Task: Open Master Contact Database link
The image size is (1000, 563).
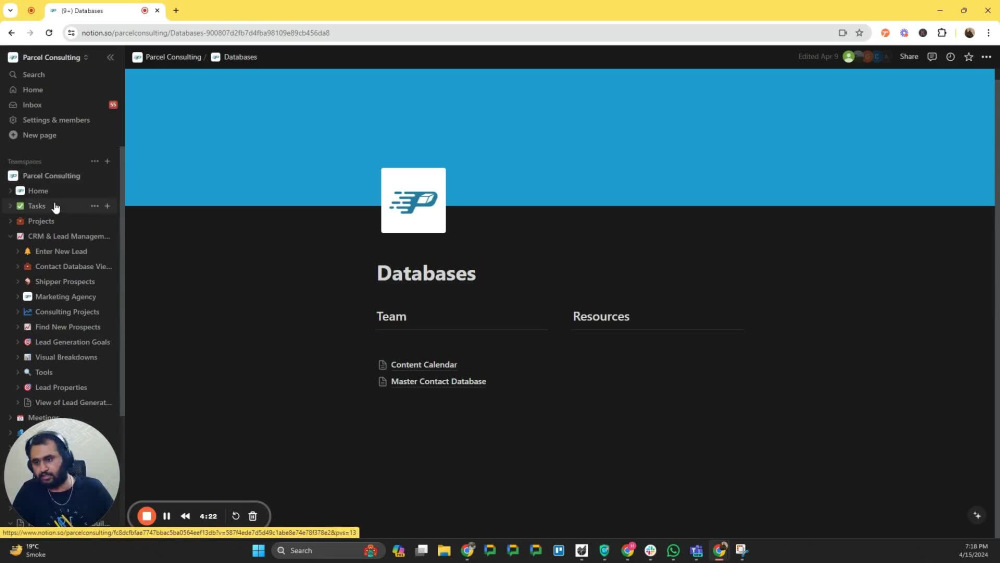Action: coord(438,381)
